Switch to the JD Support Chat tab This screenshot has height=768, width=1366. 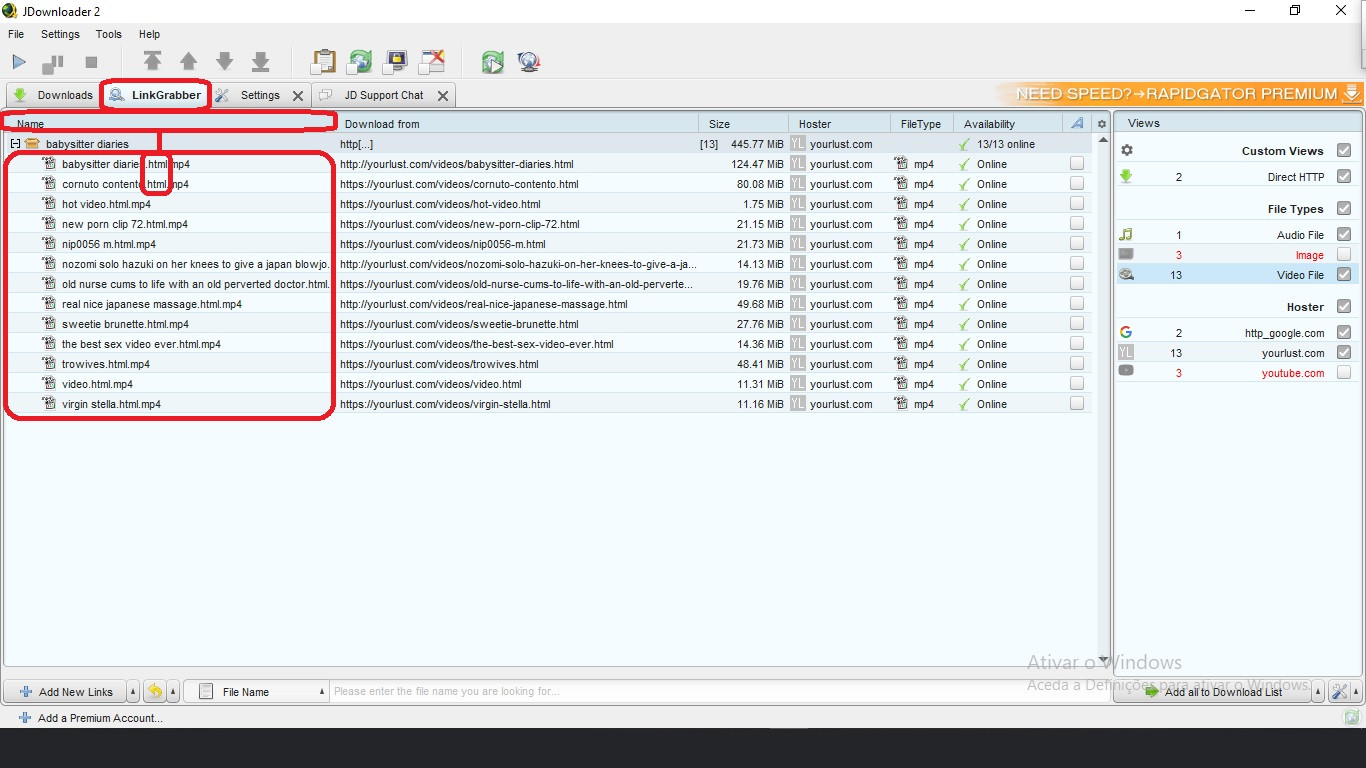[x=384, y=95]
